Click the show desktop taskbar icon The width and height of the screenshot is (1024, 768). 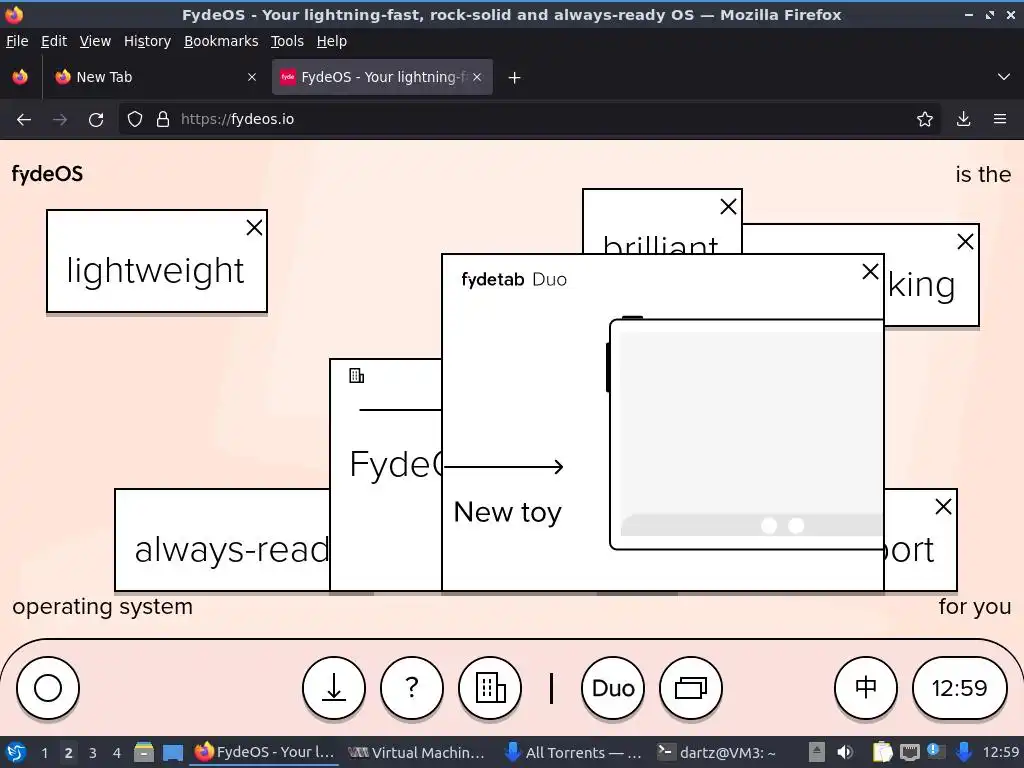click(x=173, y=752)
